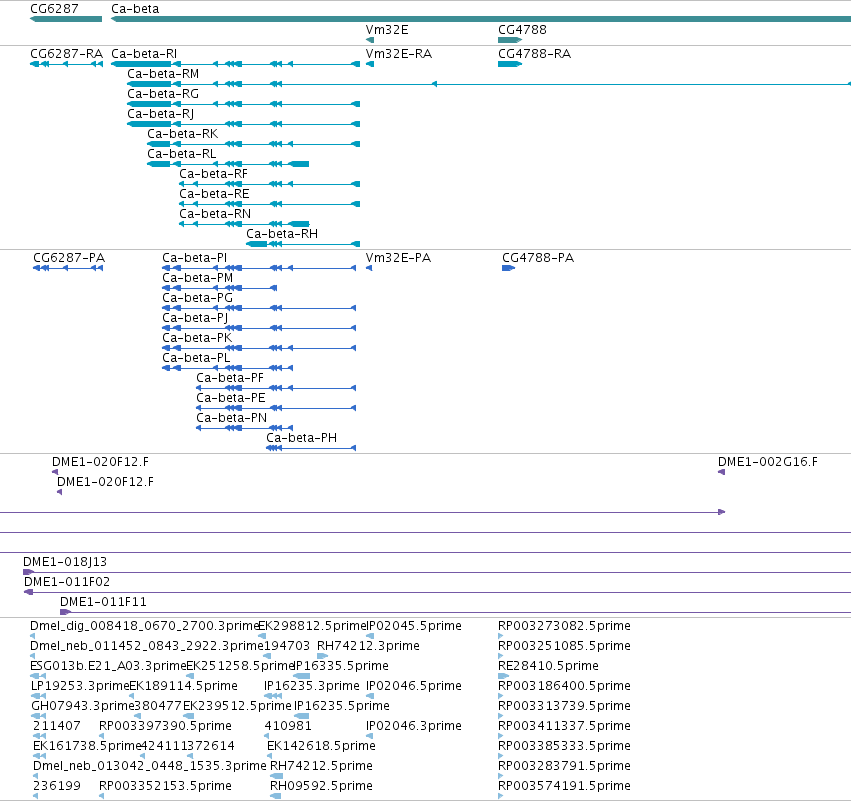
Task: Click EST RP003186400.5prime
Action: [564, 686]
